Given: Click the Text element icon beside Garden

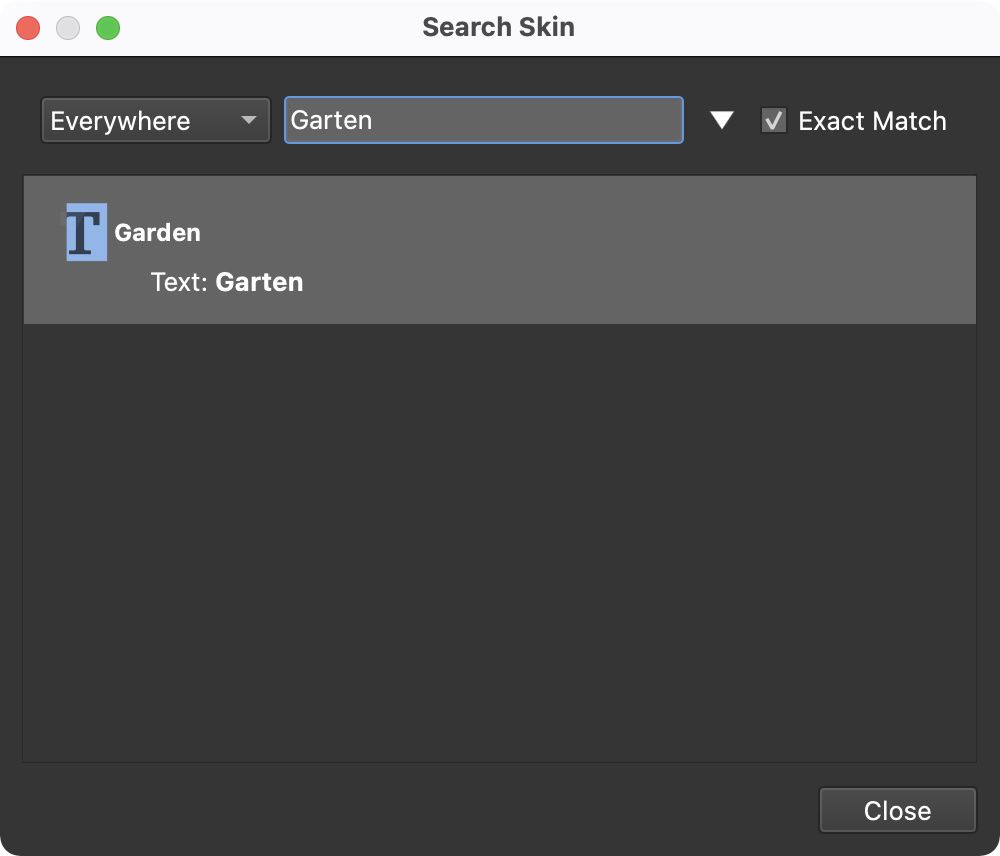Looking at the screenshot, I should 85,231.
